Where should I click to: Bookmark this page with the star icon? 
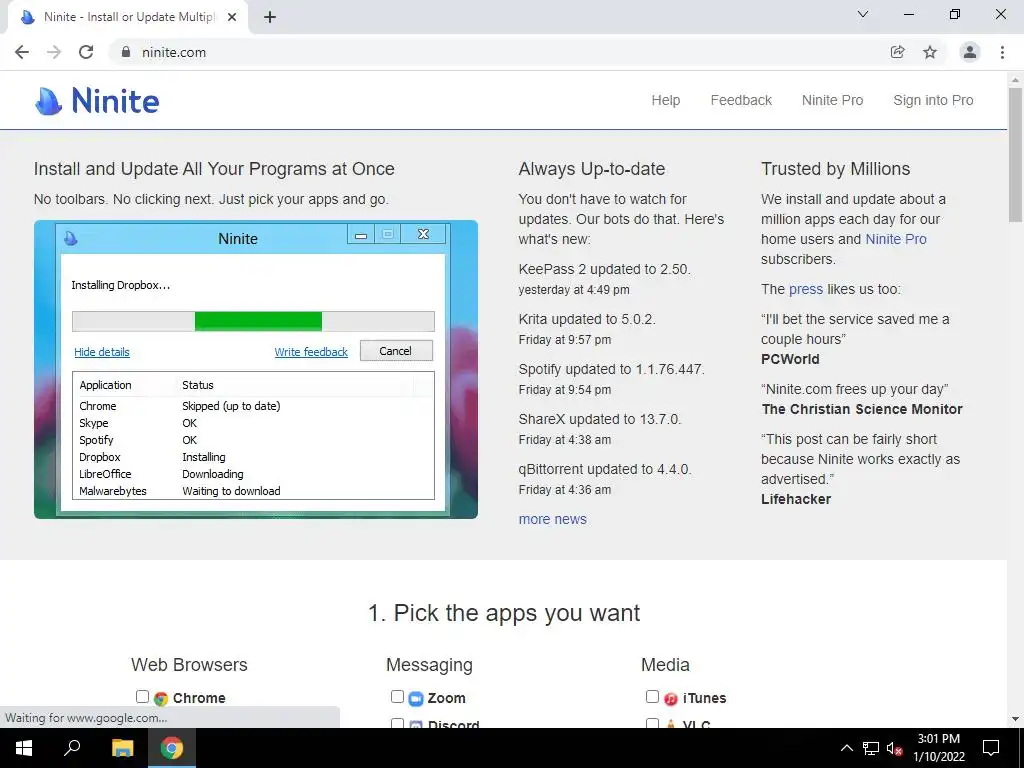point(930,52)
